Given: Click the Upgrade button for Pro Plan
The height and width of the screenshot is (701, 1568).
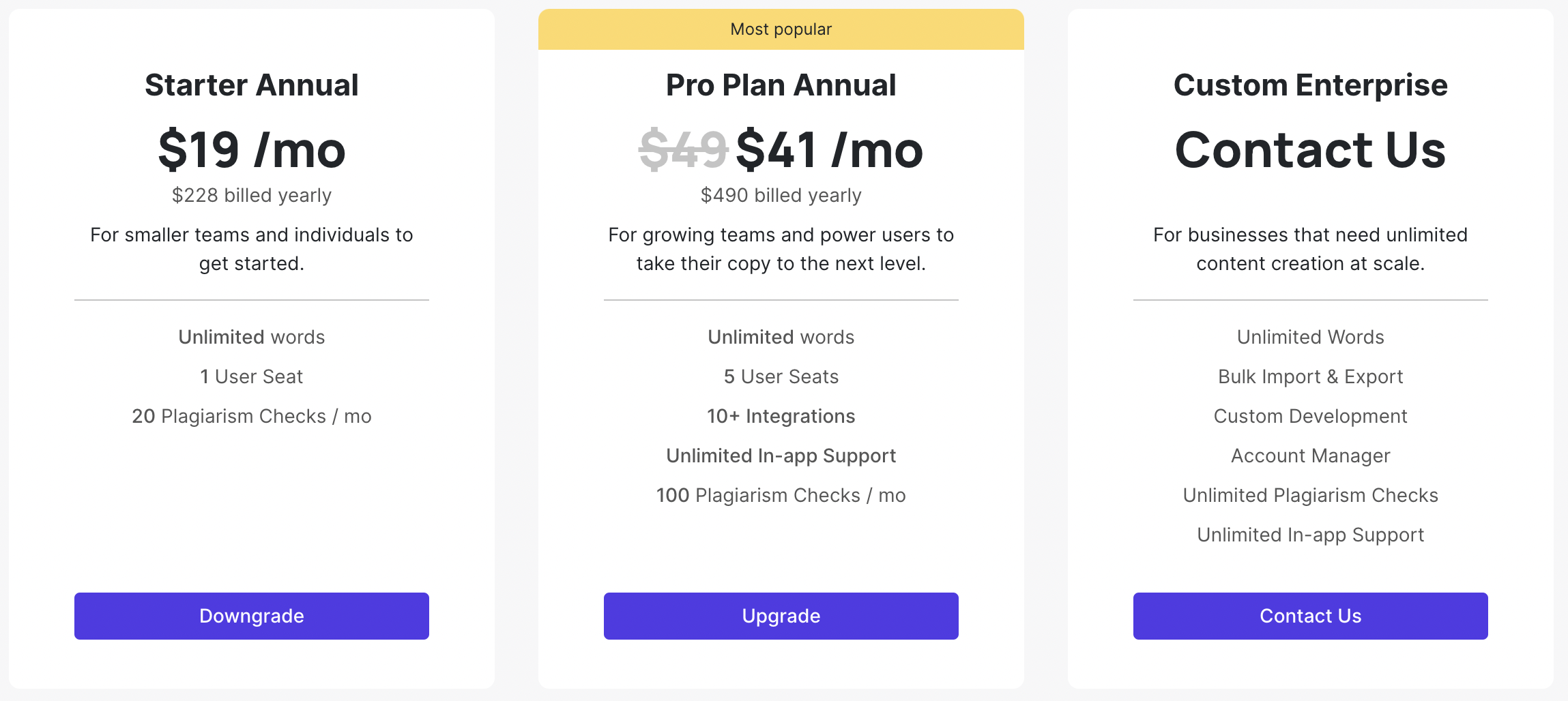Looking at the screenshot, I should (x=781, y=616).
